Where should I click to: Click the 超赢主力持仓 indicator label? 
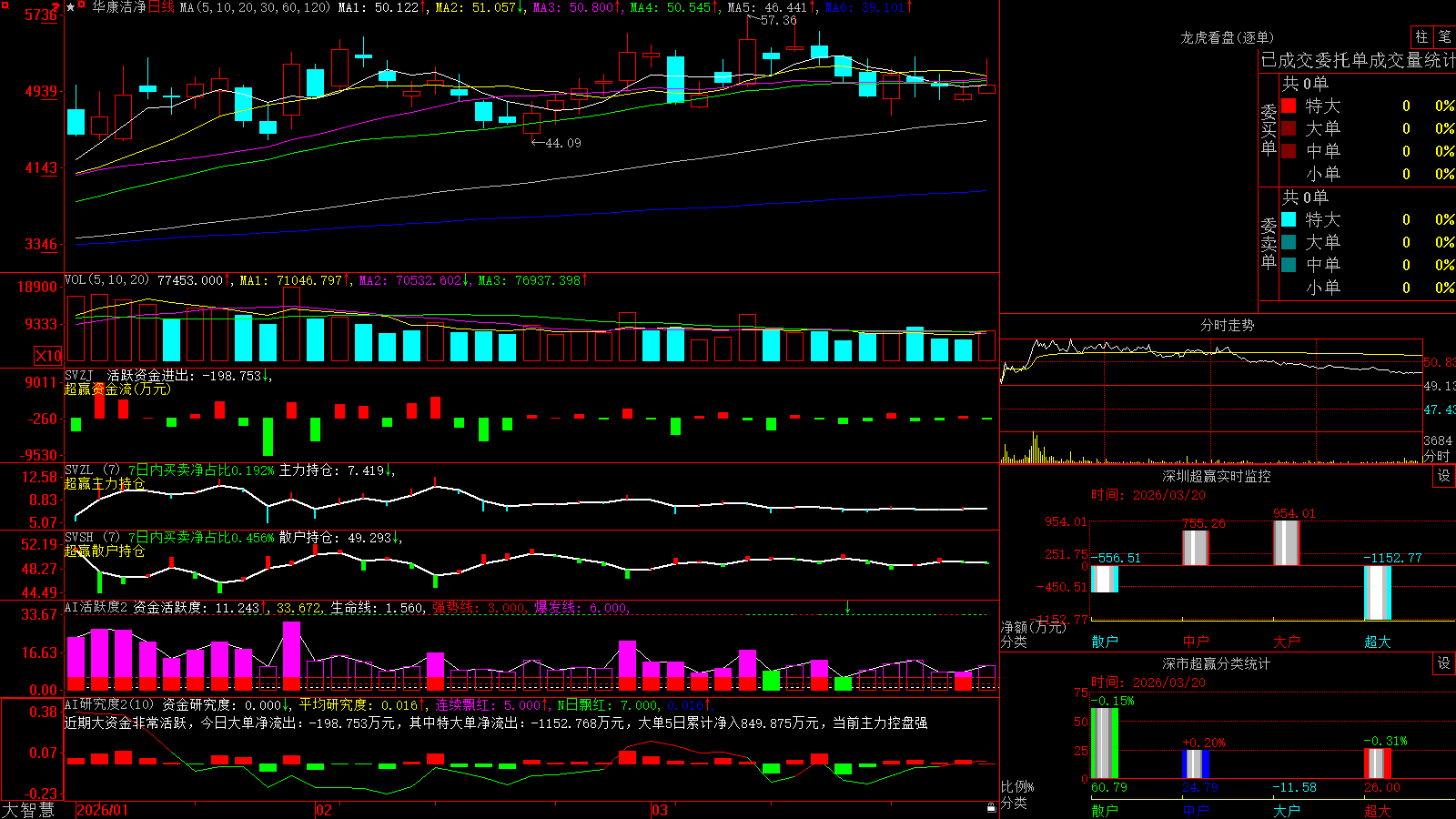click(105, 483)
